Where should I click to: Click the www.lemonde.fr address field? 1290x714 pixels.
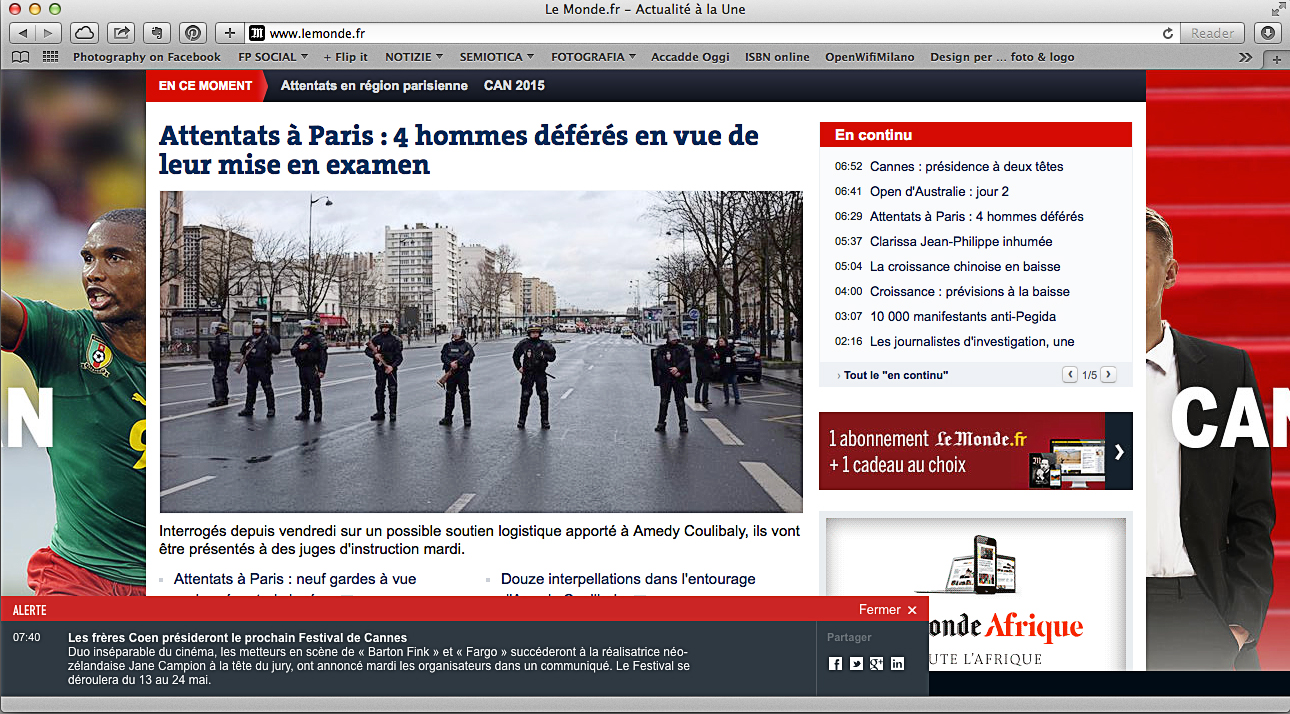tap(712, 33)
